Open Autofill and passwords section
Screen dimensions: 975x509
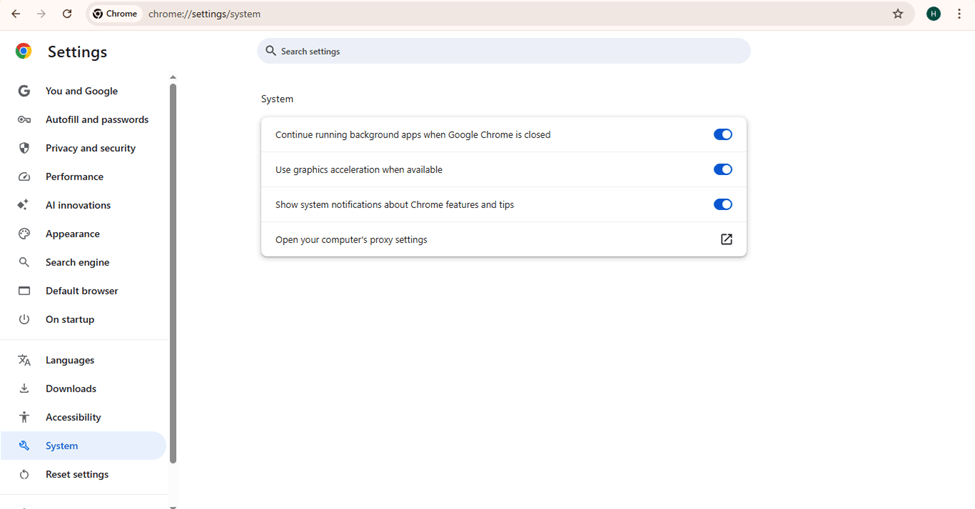pos(96,120)
